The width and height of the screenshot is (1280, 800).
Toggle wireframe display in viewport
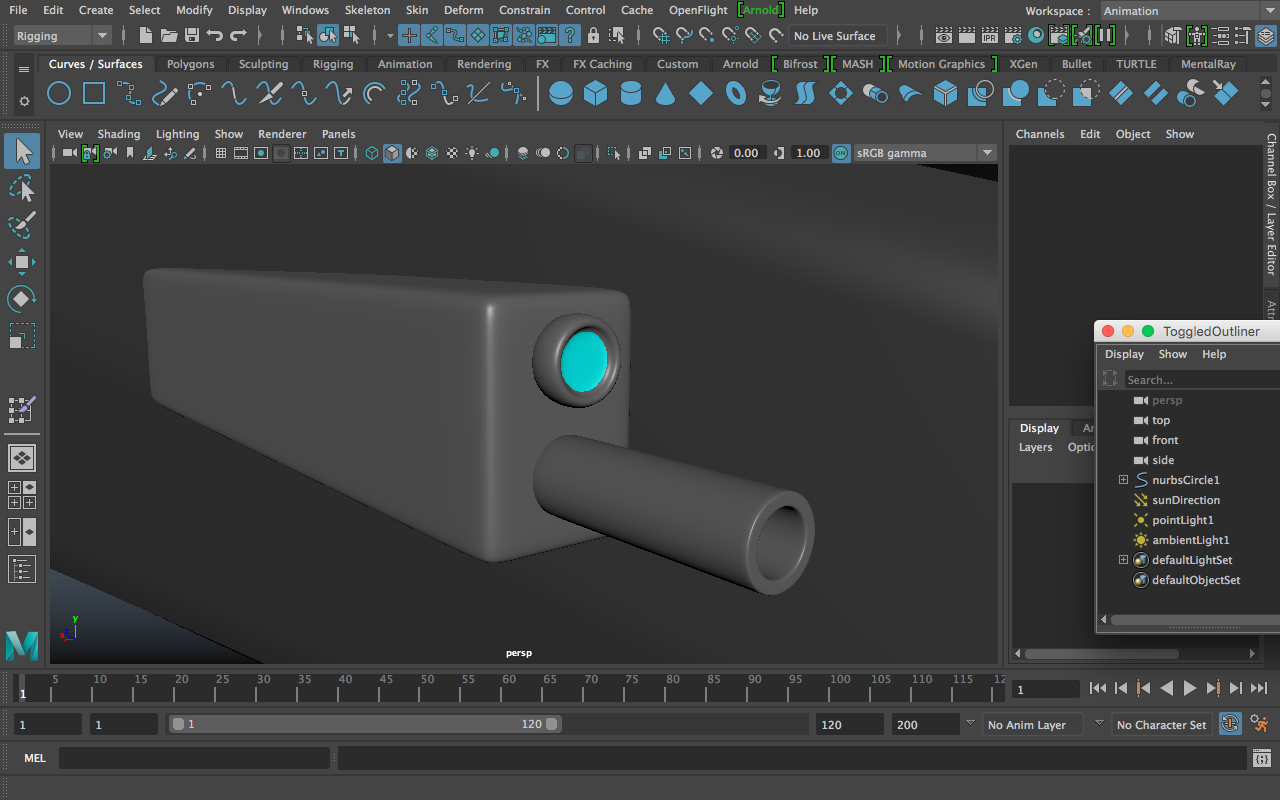pyautogui.click(x=372, y=153)
